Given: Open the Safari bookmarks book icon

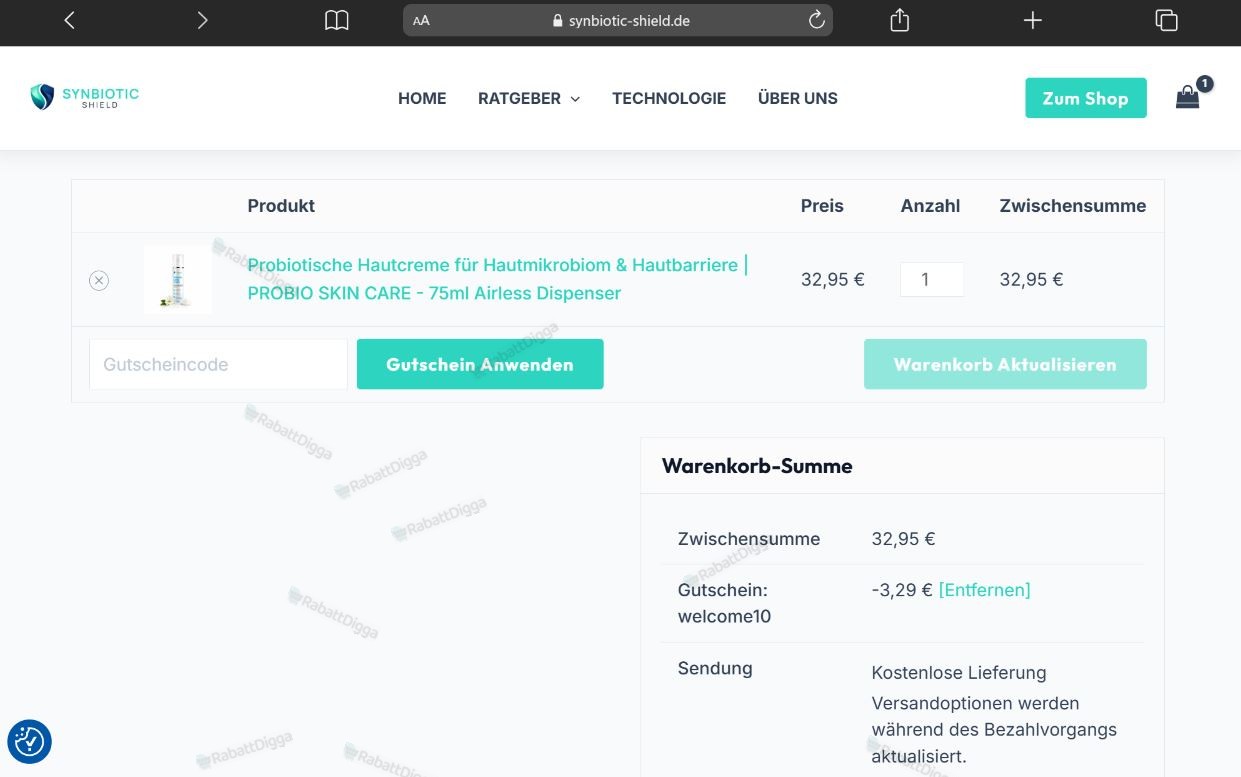Looking at the screenshot, I should point(337,21).
